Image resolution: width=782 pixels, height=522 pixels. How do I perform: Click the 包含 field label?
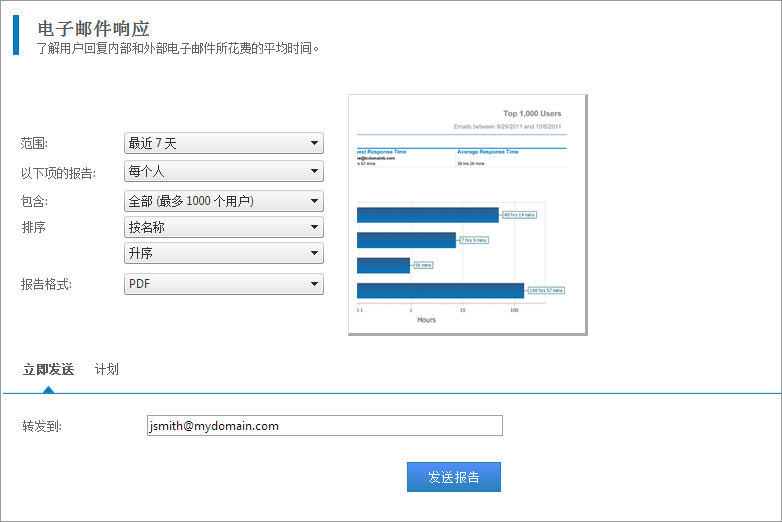(35, 202)
